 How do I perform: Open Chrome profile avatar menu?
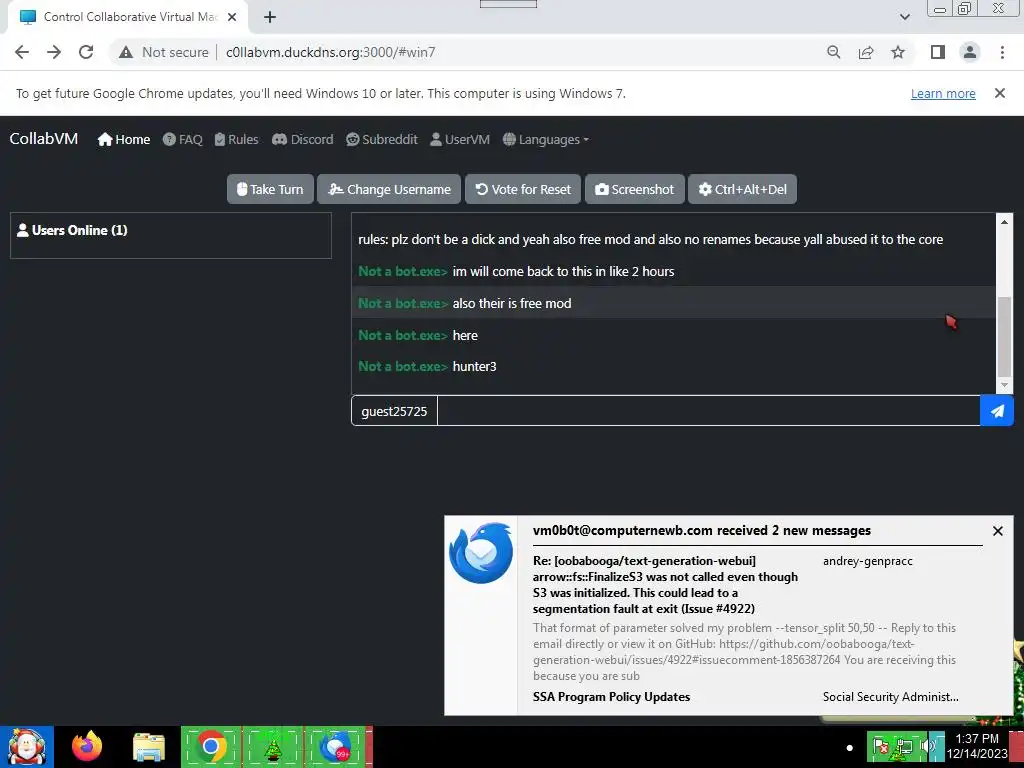coord(970,52)
